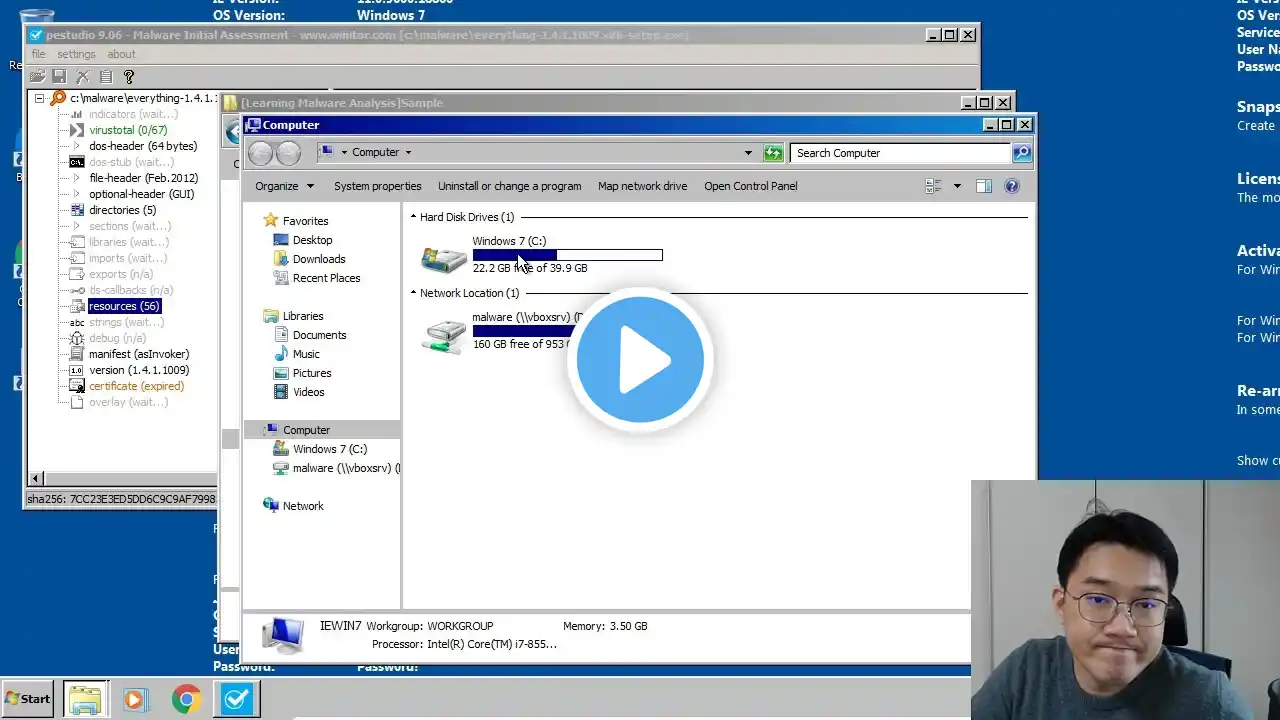Select manifest (asInvoker) tree item
This screenshot has height=720, width=1280.
[x=138, y=354]
